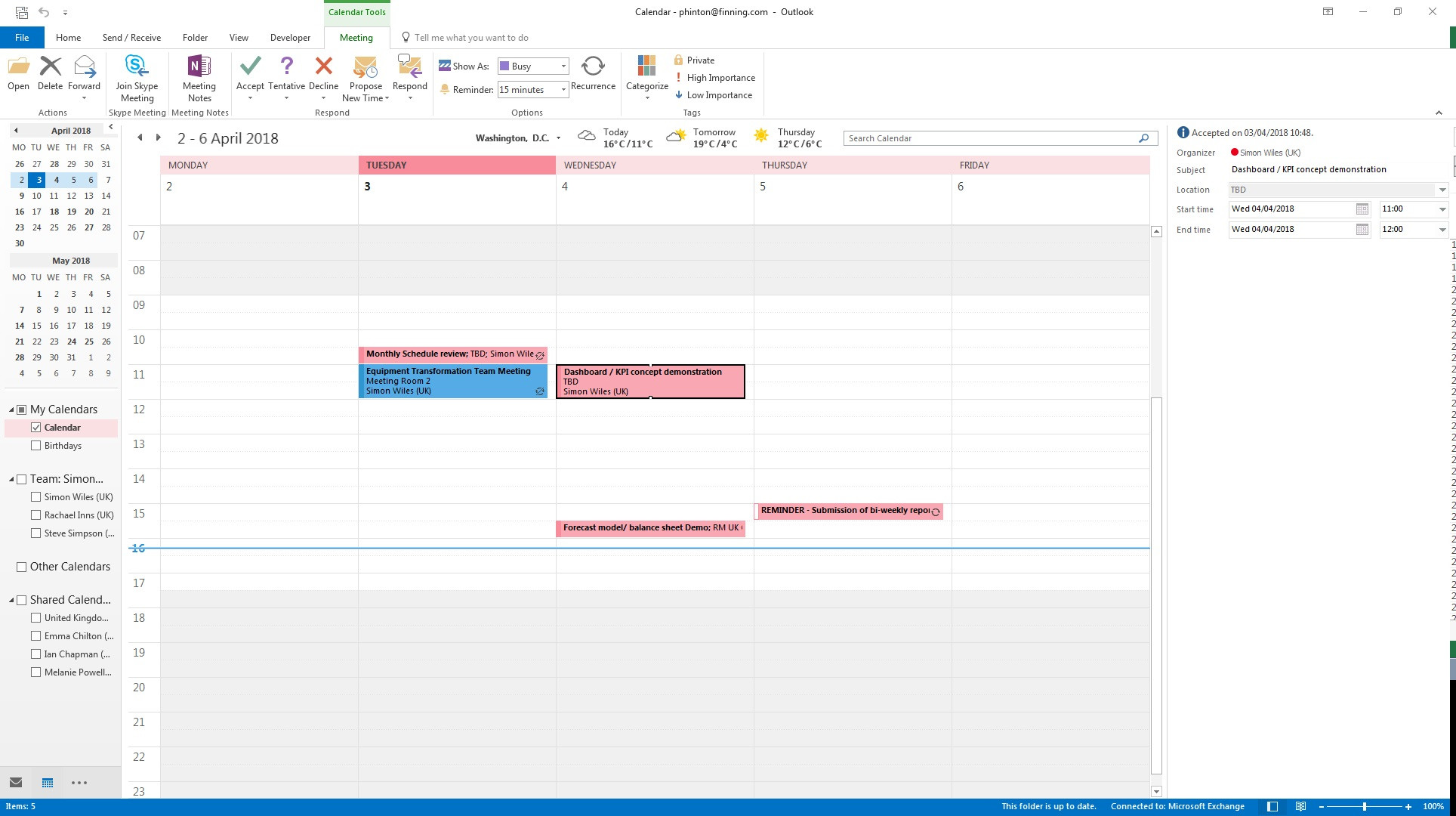The width and height of the screenshot is (1456, 816).
Task: Toggle Birthdays calendar checkbox
Action: coord(36,445)
